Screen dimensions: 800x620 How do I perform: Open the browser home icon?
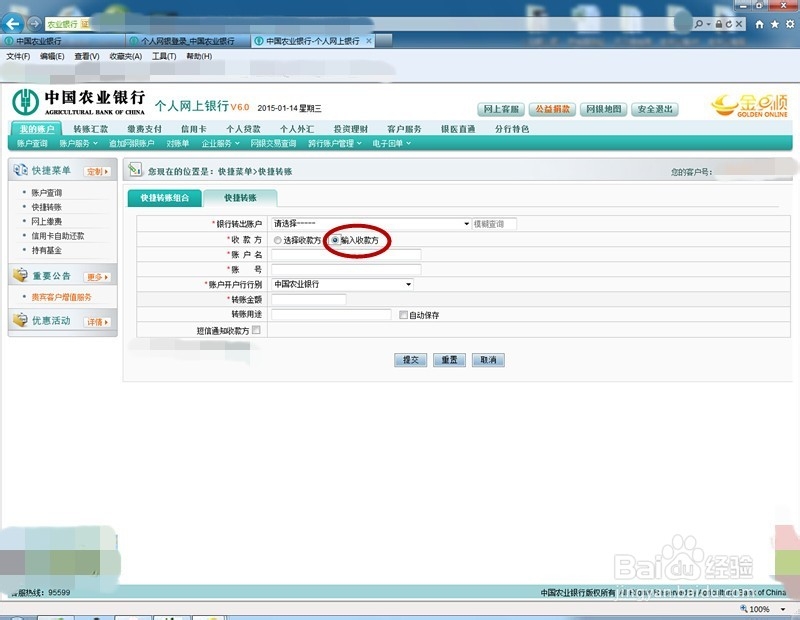click(759, 24)
